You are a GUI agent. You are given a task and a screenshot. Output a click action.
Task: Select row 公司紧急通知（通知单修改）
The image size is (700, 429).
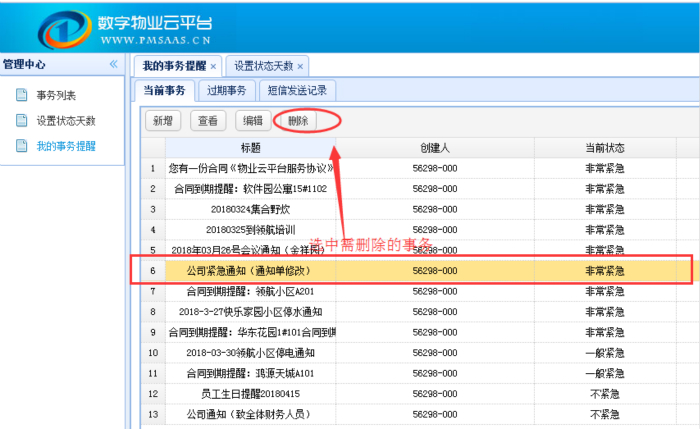[250, 271]
